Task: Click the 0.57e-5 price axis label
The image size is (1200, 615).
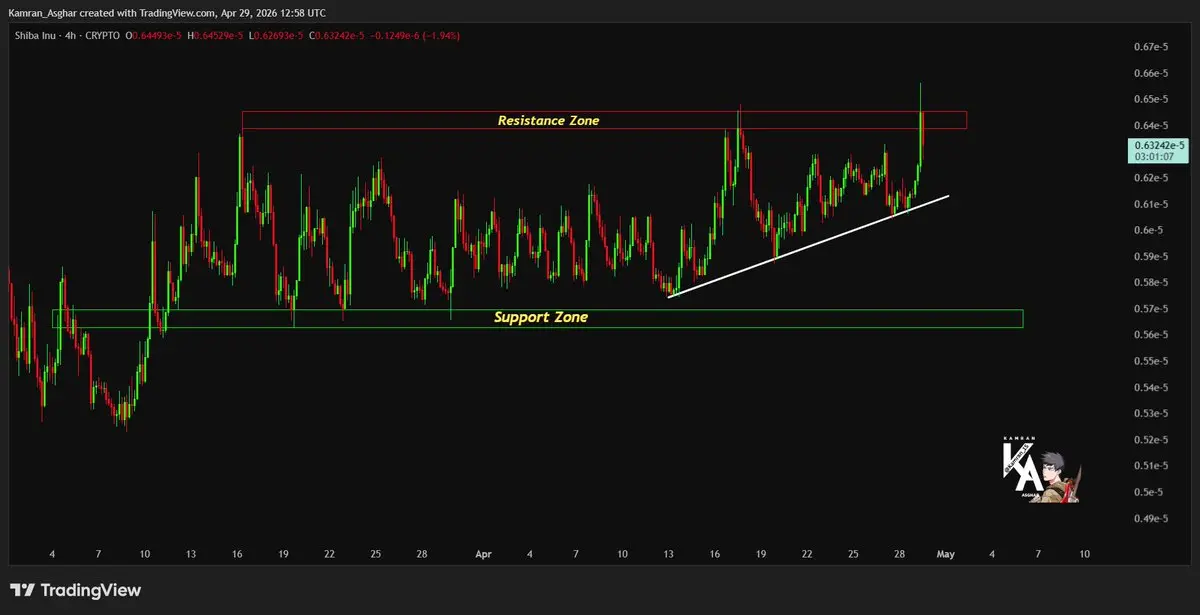Action: click(x=1153, y=309)
